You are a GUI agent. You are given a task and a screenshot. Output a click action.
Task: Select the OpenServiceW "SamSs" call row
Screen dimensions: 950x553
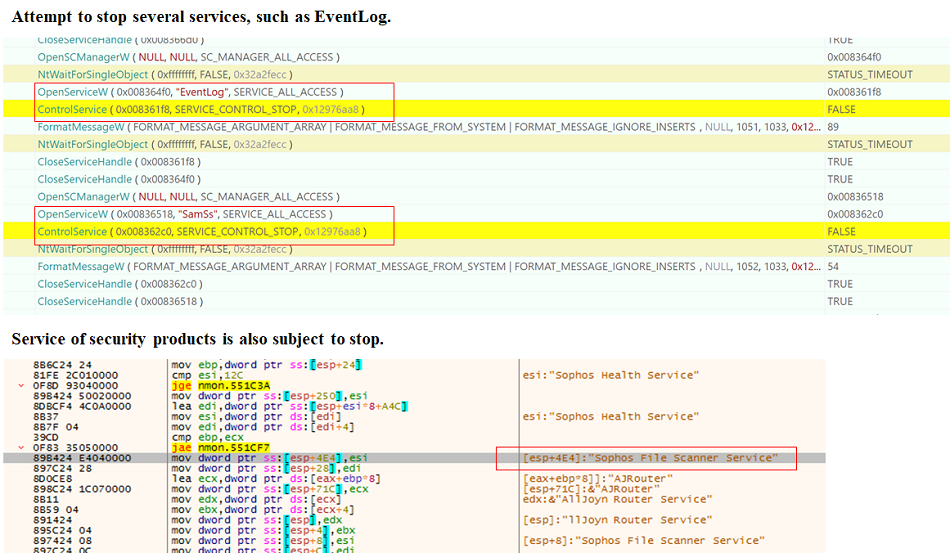(185, 214)
